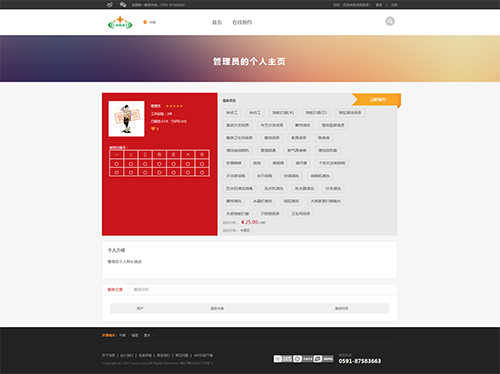Open the administrator avatar picture
Screen dimensions: 500x374
click(126, 119)
